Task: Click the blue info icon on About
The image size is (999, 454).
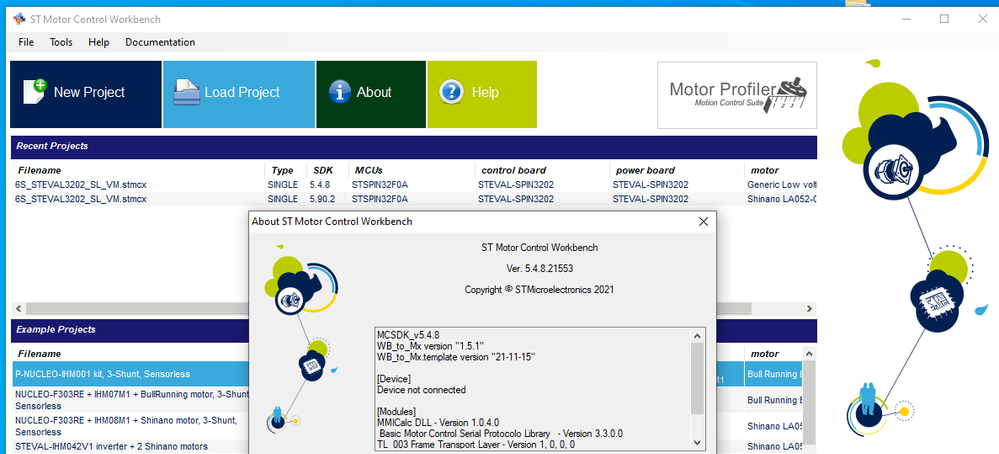Action: coord(340,92)
